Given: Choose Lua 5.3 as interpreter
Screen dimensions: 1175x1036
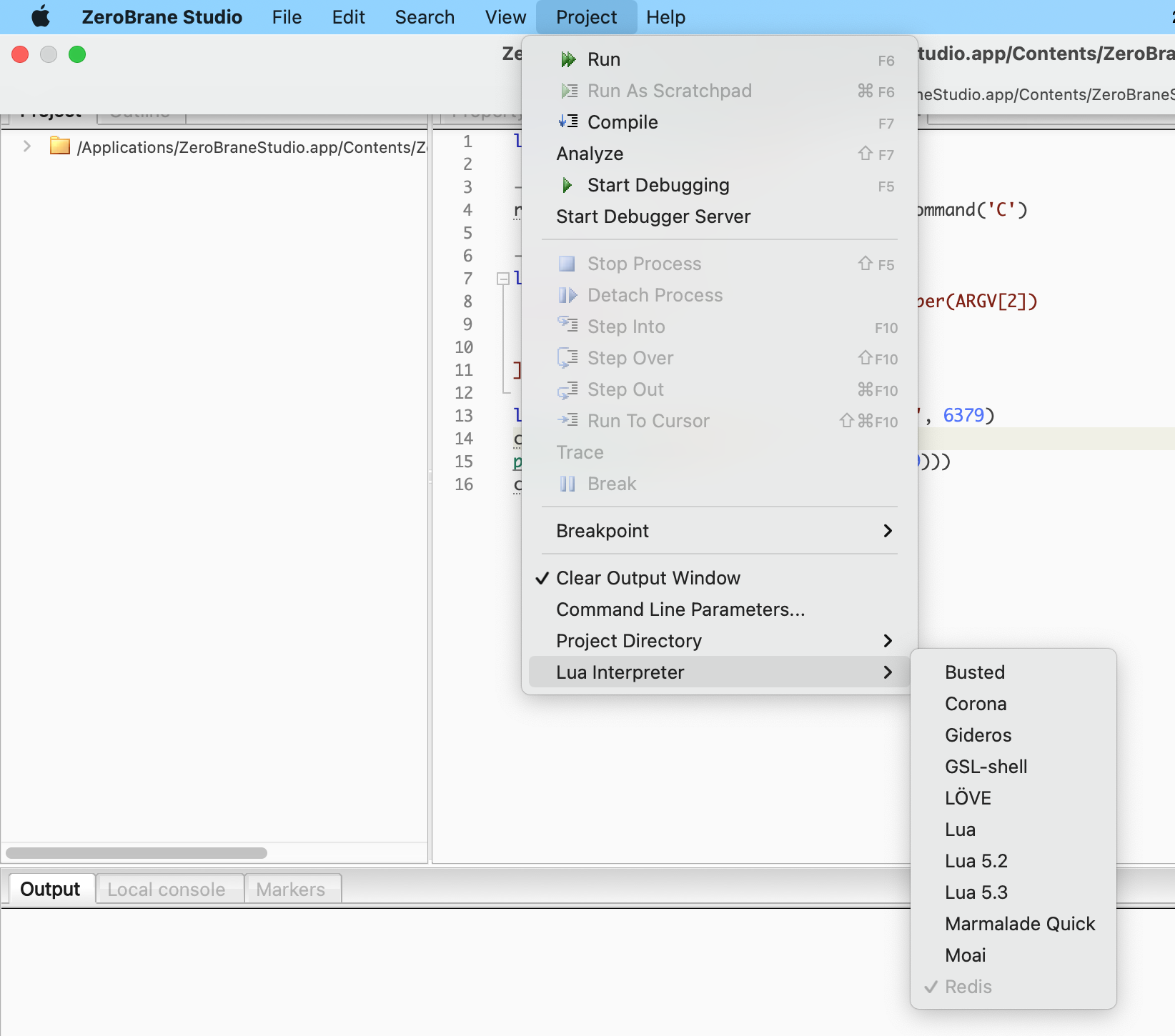Looking at the screenshot, I should click(x=1013, y=892).
